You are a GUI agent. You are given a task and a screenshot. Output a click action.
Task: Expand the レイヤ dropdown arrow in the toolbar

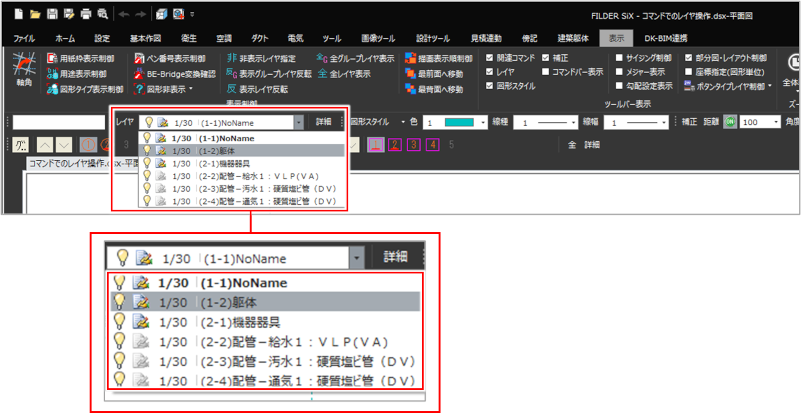[298, 121]
